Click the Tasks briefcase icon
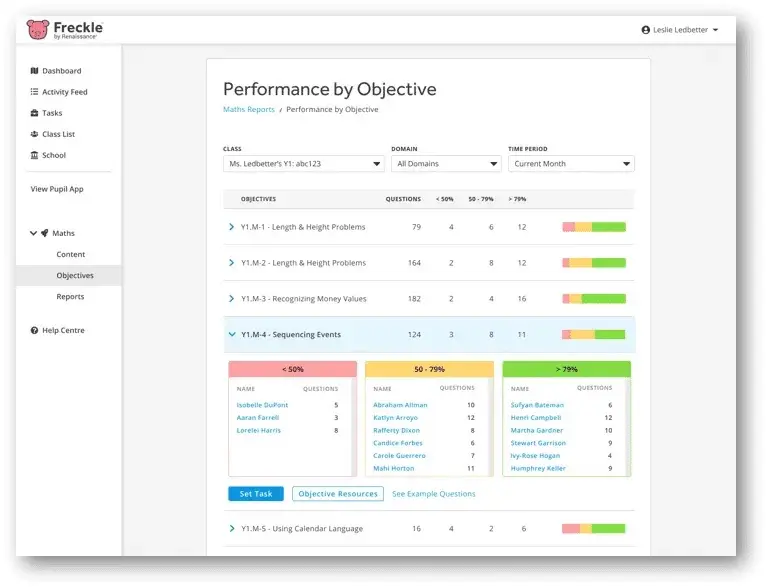Viewport: 767px width, 587px height. click(34, 113)
